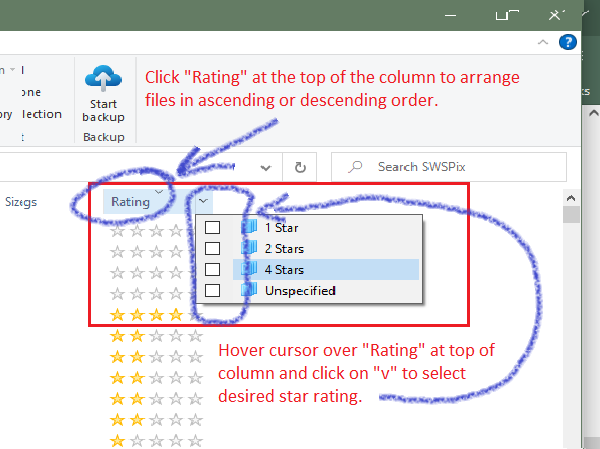Open the Rating column filter dropdown arrow
The width and height of the screenshot is (600, 449).
[x=205, y=201]
